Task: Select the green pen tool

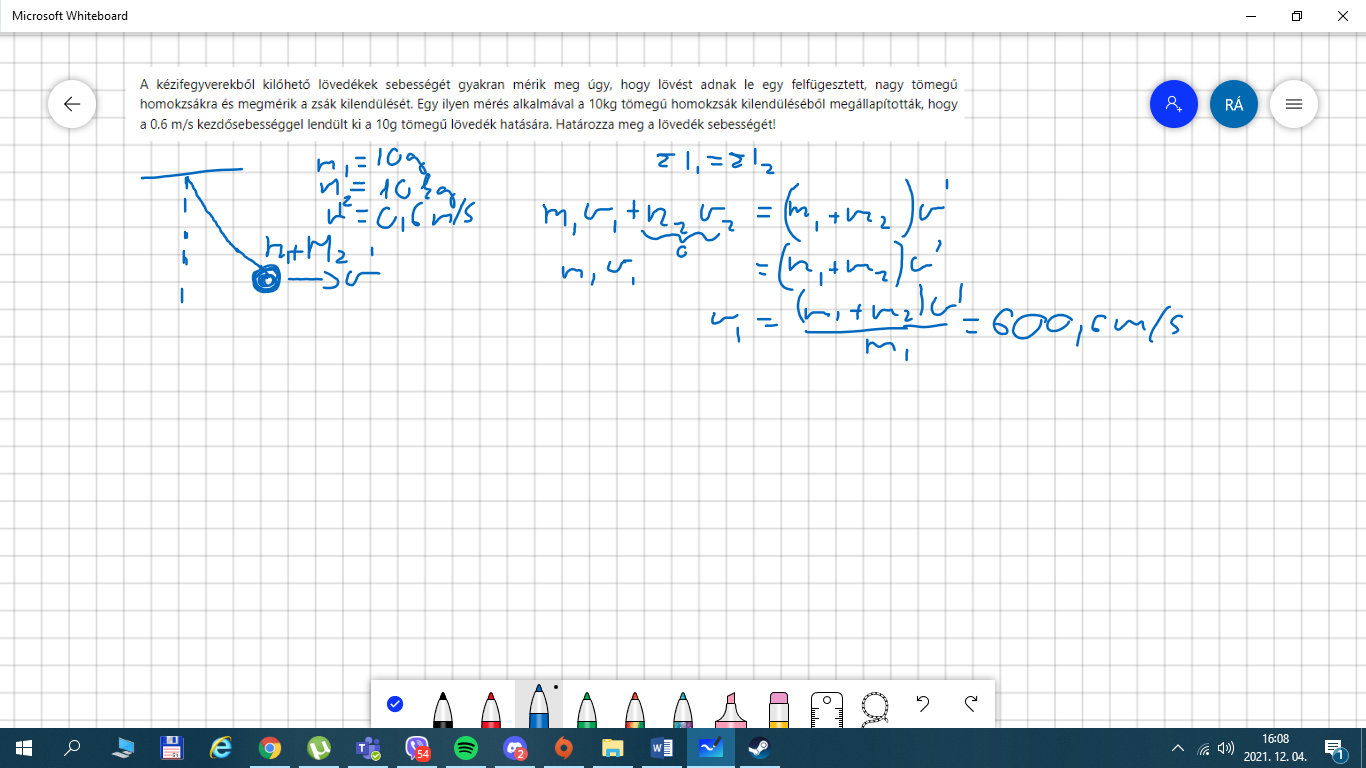Action: coord(588,708)
